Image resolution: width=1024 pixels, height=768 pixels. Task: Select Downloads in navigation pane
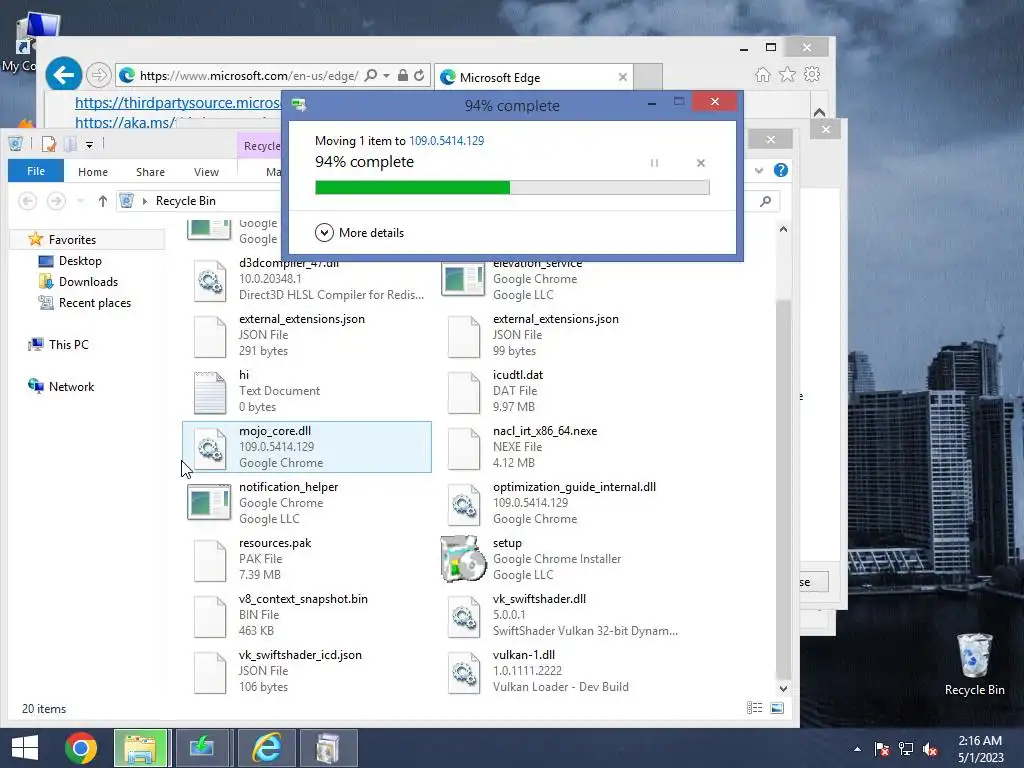88,281
